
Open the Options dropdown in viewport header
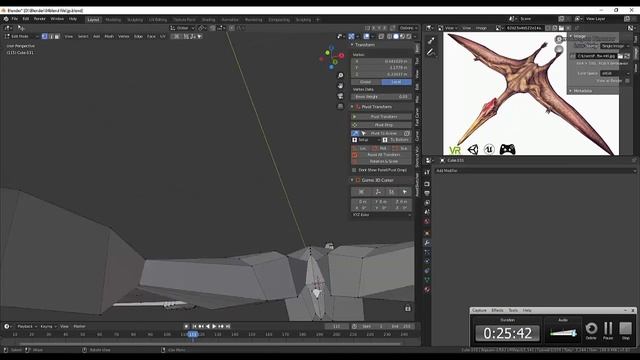click(x=408, y=28)
